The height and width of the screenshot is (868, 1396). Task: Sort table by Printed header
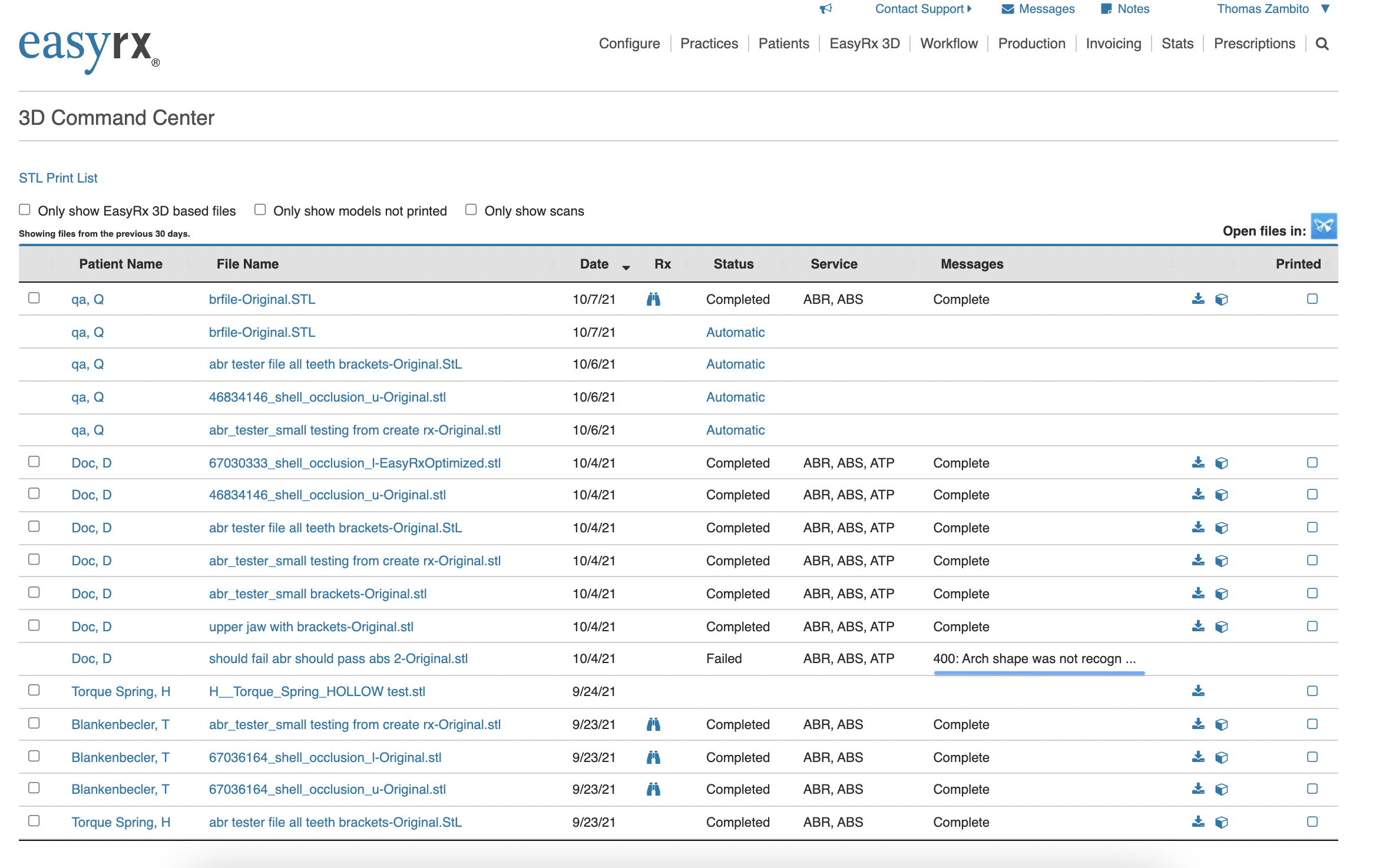pyautogui.click(x=1298, y=264)
